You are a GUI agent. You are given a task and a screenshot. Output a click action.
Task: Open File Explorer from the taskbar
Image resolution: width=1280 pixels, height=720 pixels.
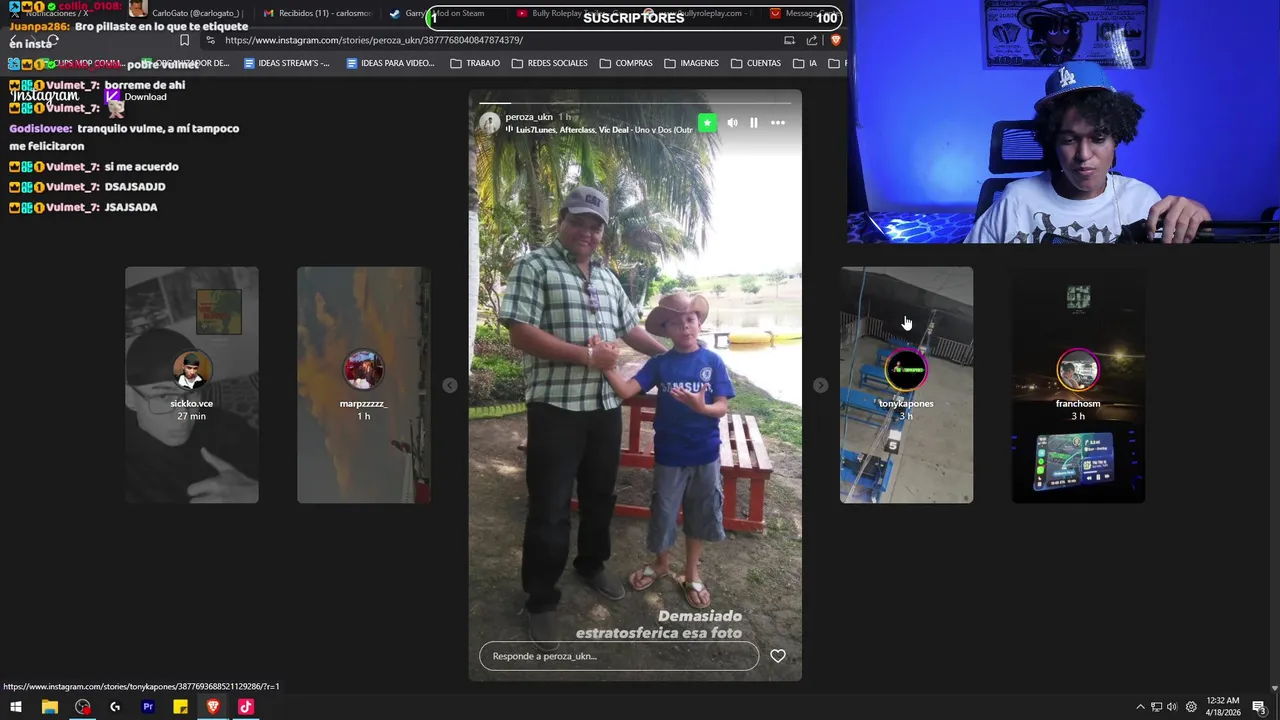49,707
